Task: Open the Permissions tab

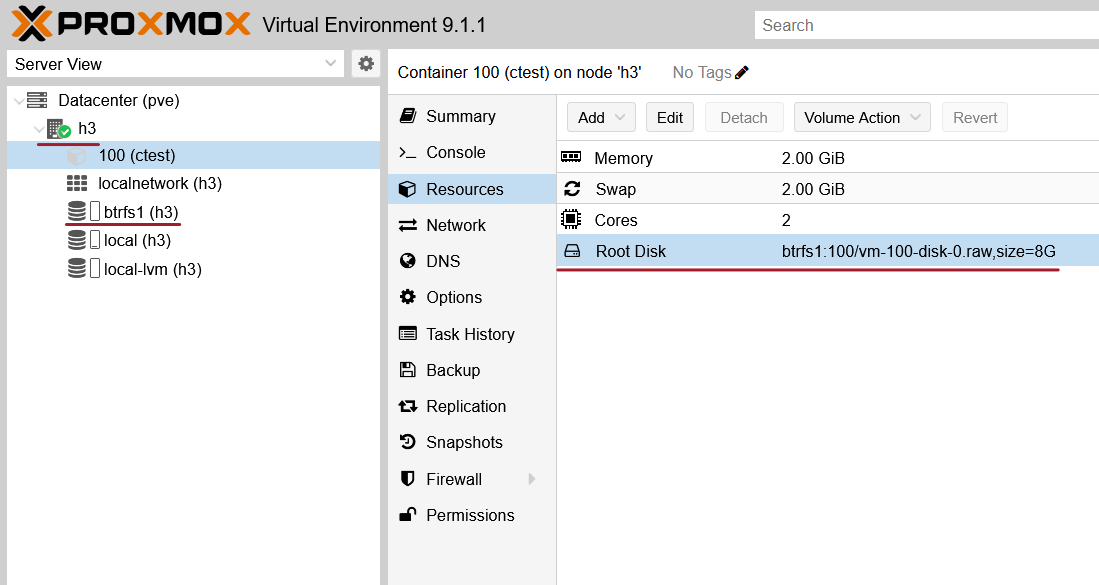Action: [x=472, y=515]
